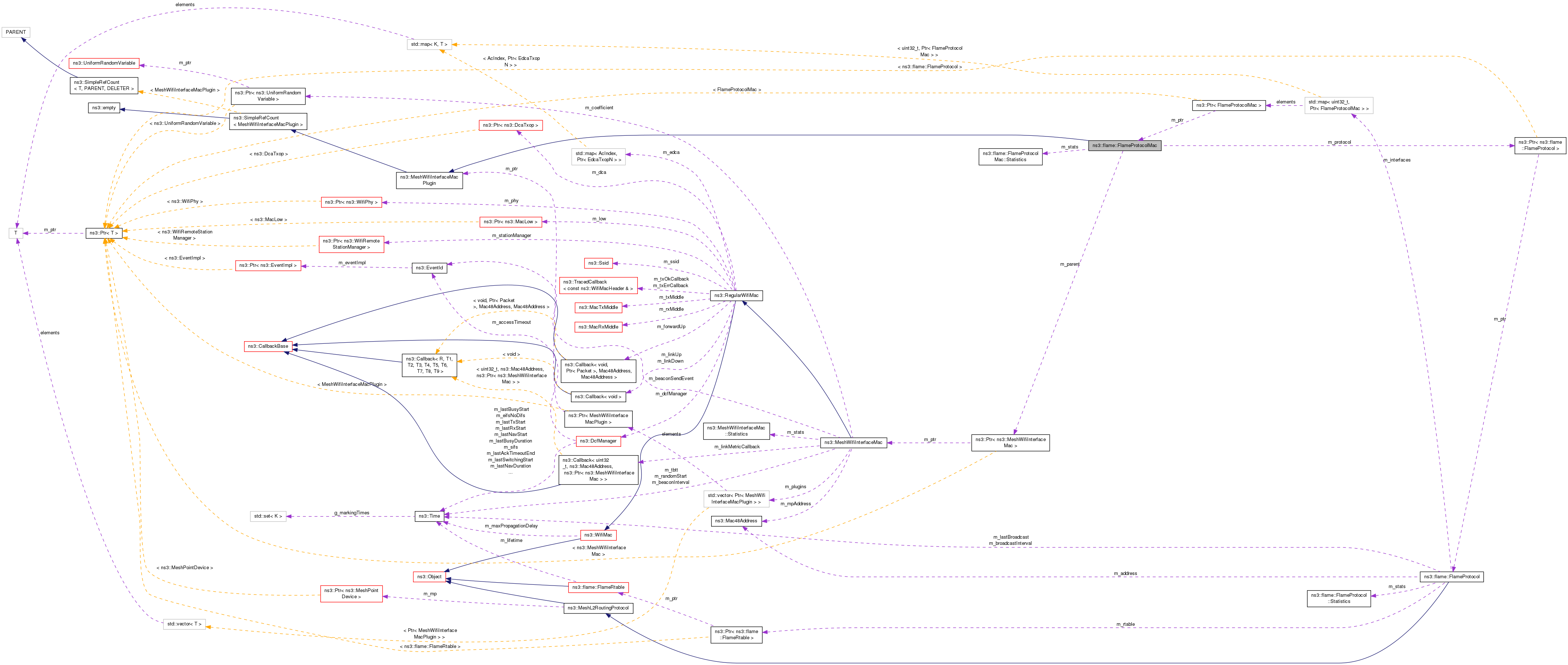Open the ns3::Ssid red node
Viewport: 1568px width, 665px height.
(598, 263)
